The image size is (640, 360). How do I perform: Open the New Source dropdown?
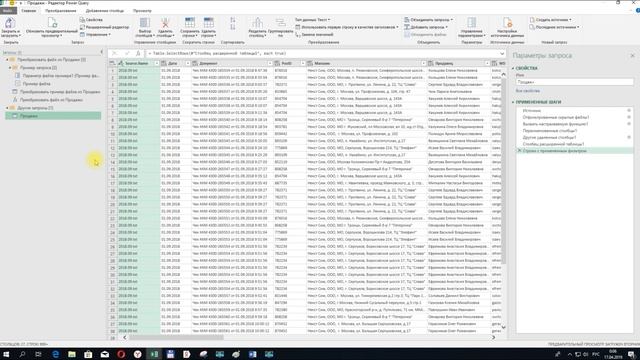550,20
